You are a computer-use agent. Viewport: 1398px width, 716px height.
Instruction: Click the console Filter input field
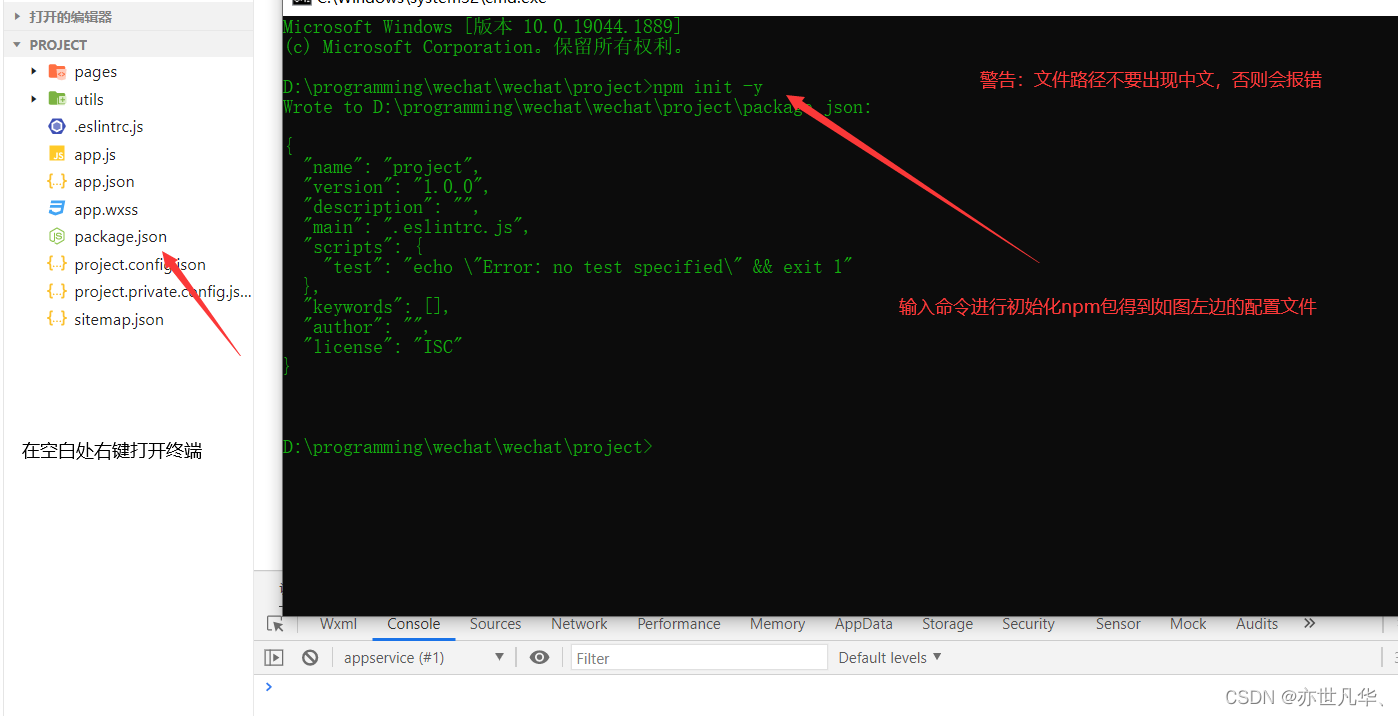pos(698,657)
